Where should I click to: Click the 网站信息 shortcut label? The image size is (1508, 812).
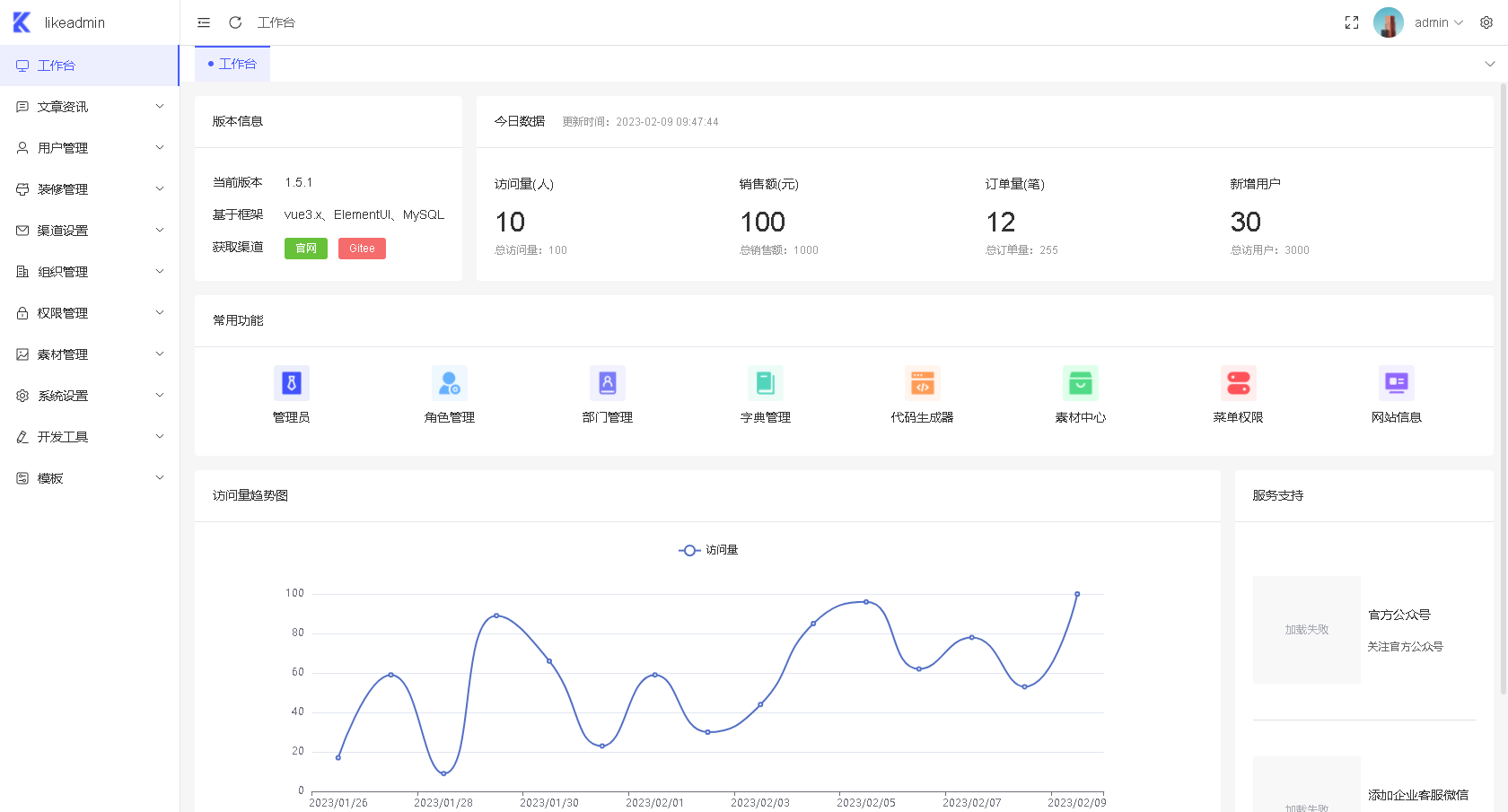pyautogui.click(x=1397, y=417)
